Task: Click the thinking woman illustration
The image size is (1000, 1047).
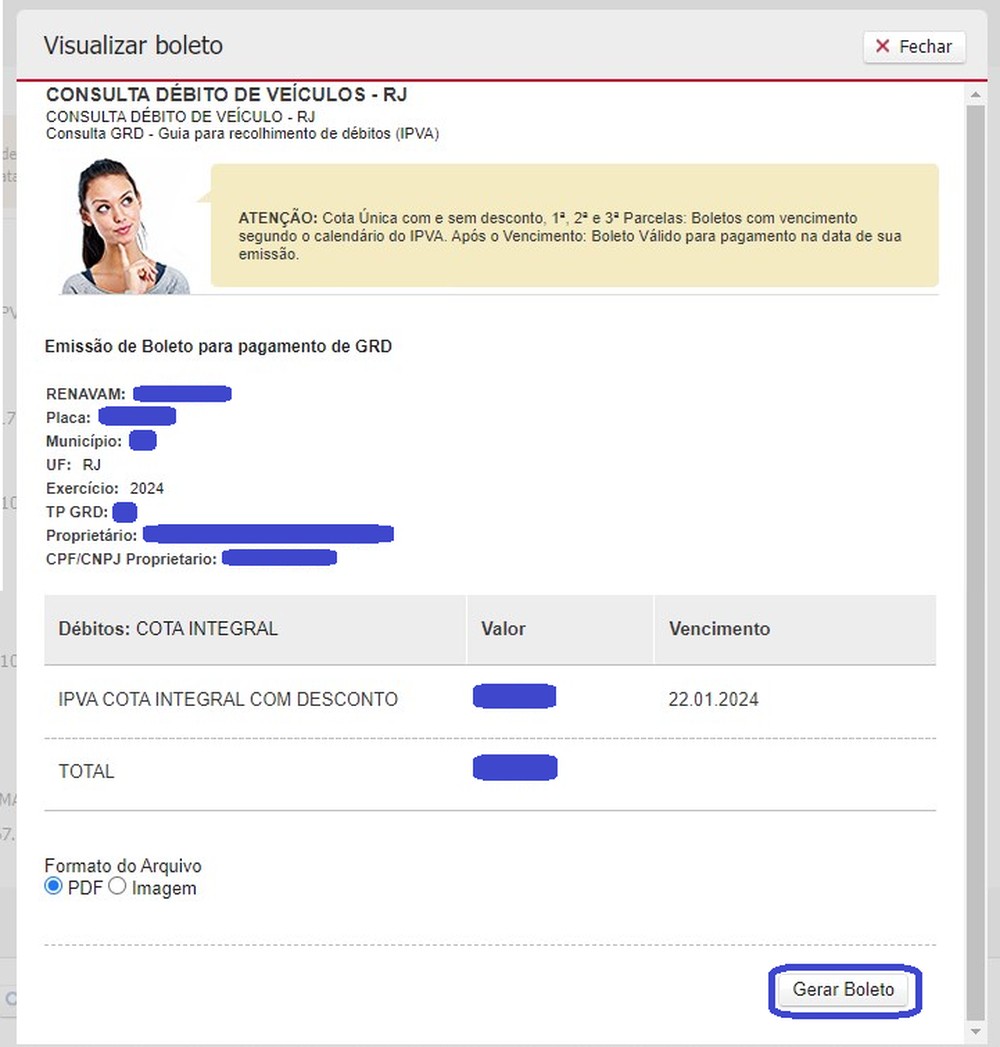Action: pyautogui.click(x=122, y=227)
